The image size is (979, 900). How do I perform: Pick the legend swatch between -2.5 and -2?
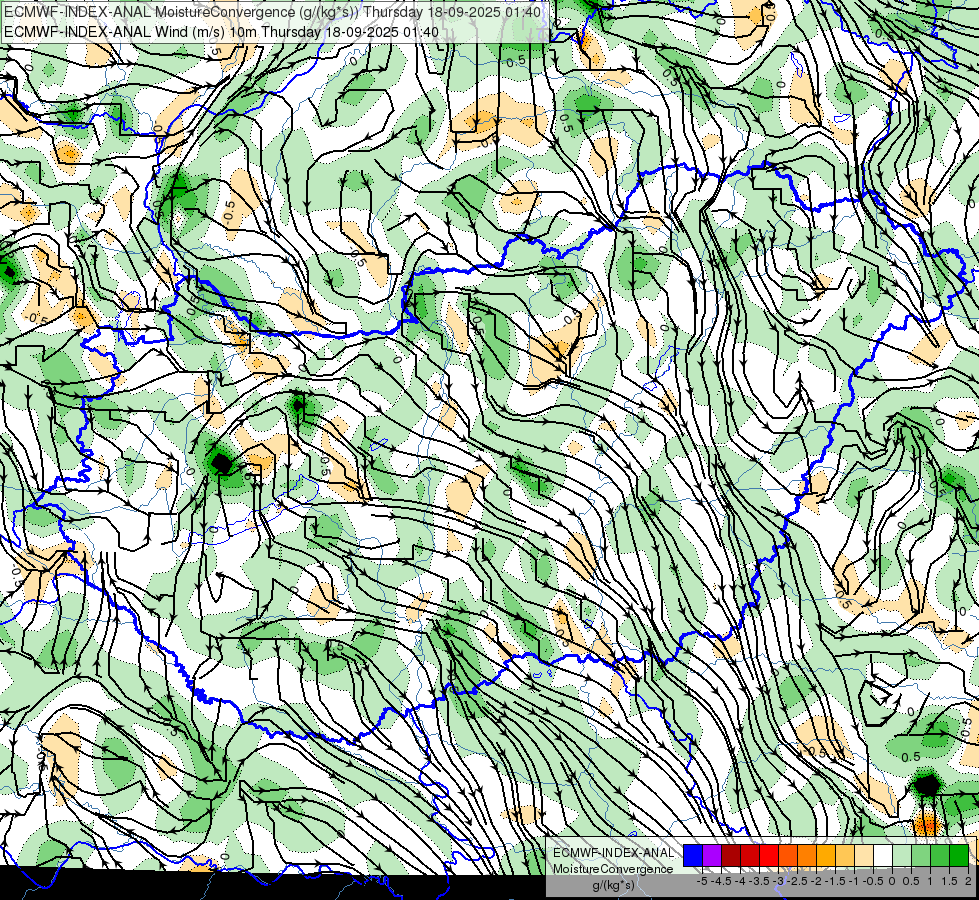coord(807,856)
